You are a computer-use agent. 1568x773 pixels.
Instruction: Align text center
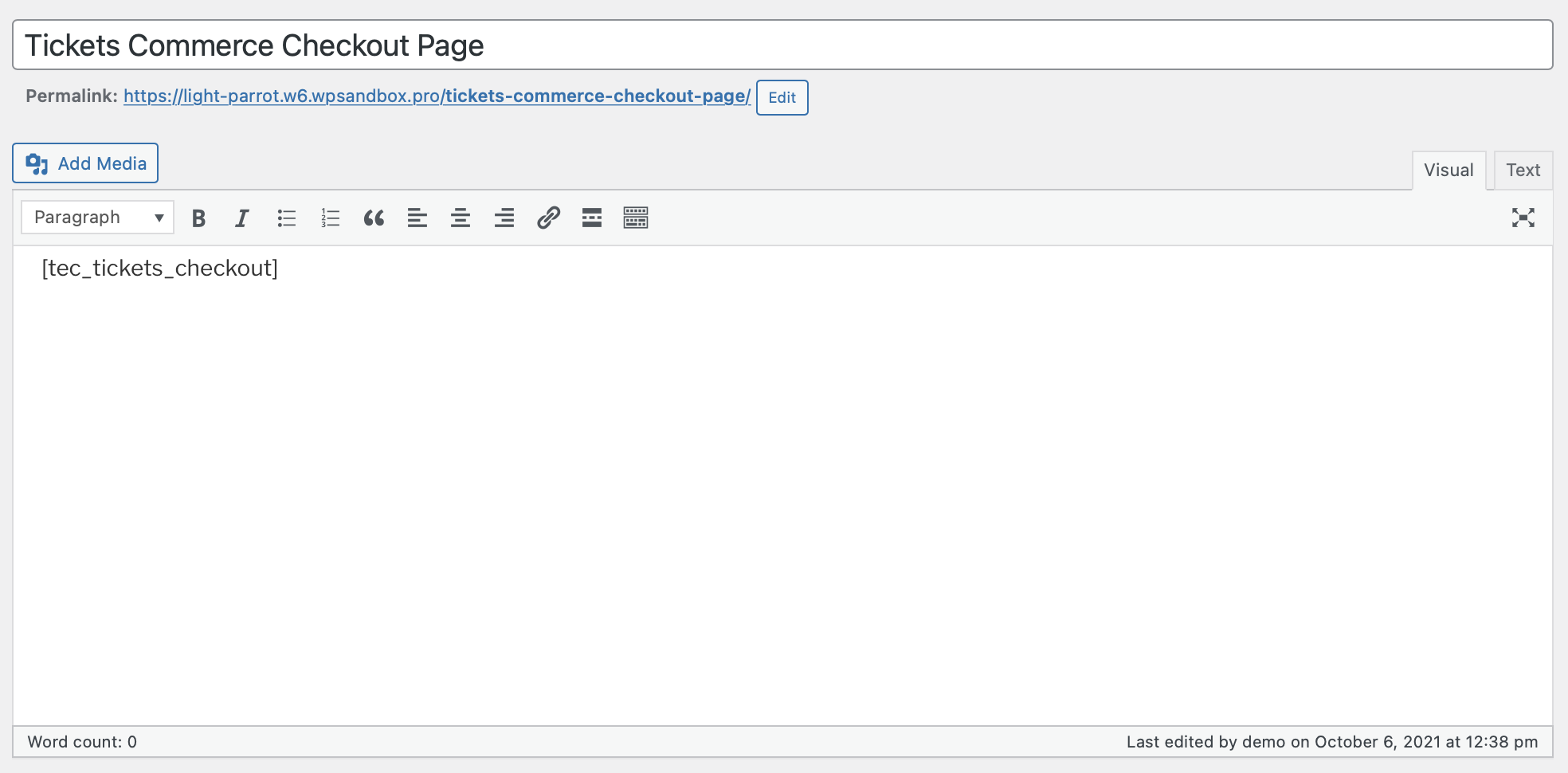pyautogui.click(x=461, y=218)
